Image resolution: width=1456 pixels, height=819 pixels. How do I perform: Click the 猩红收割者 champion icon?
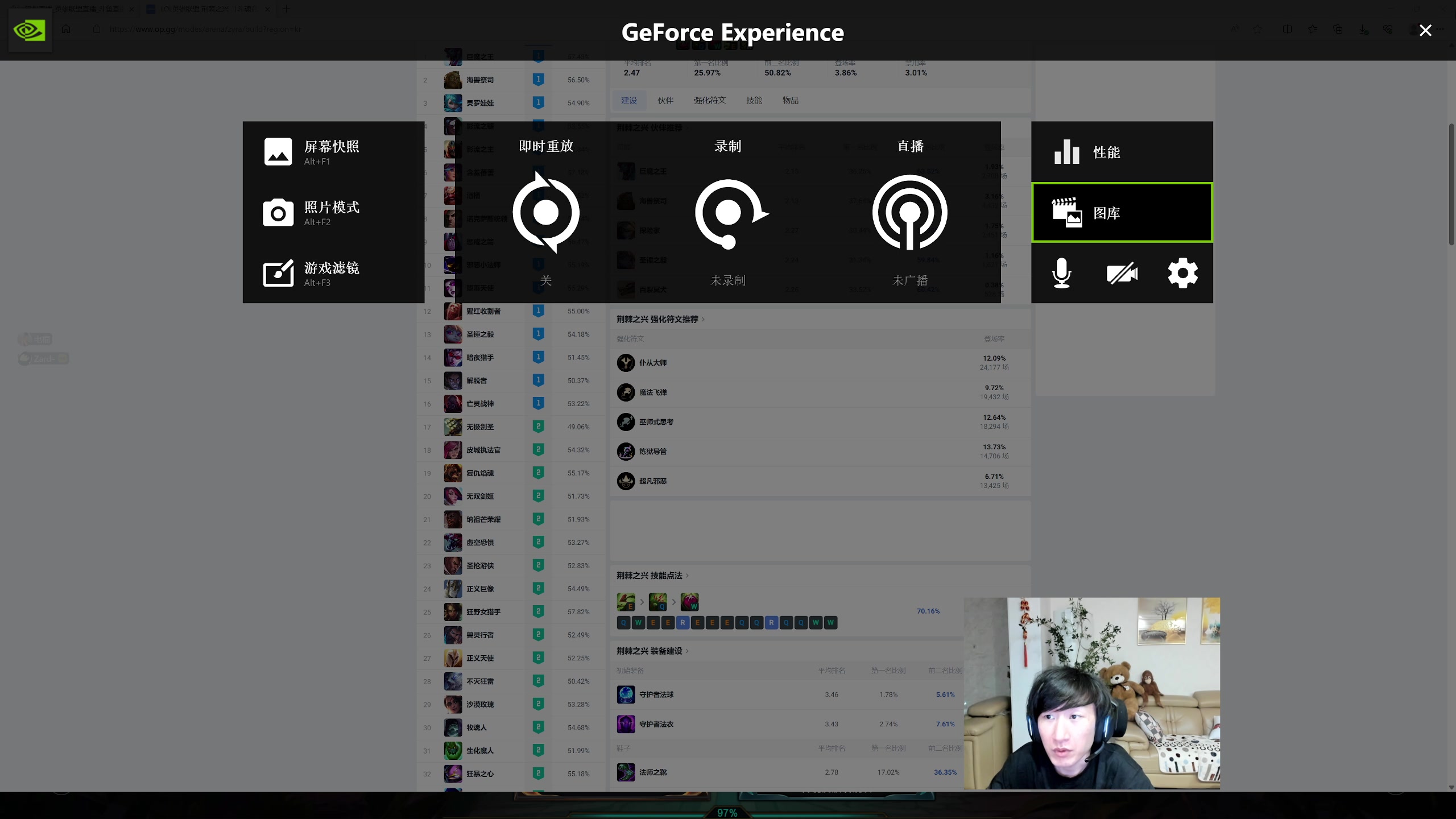coord(453,311)
